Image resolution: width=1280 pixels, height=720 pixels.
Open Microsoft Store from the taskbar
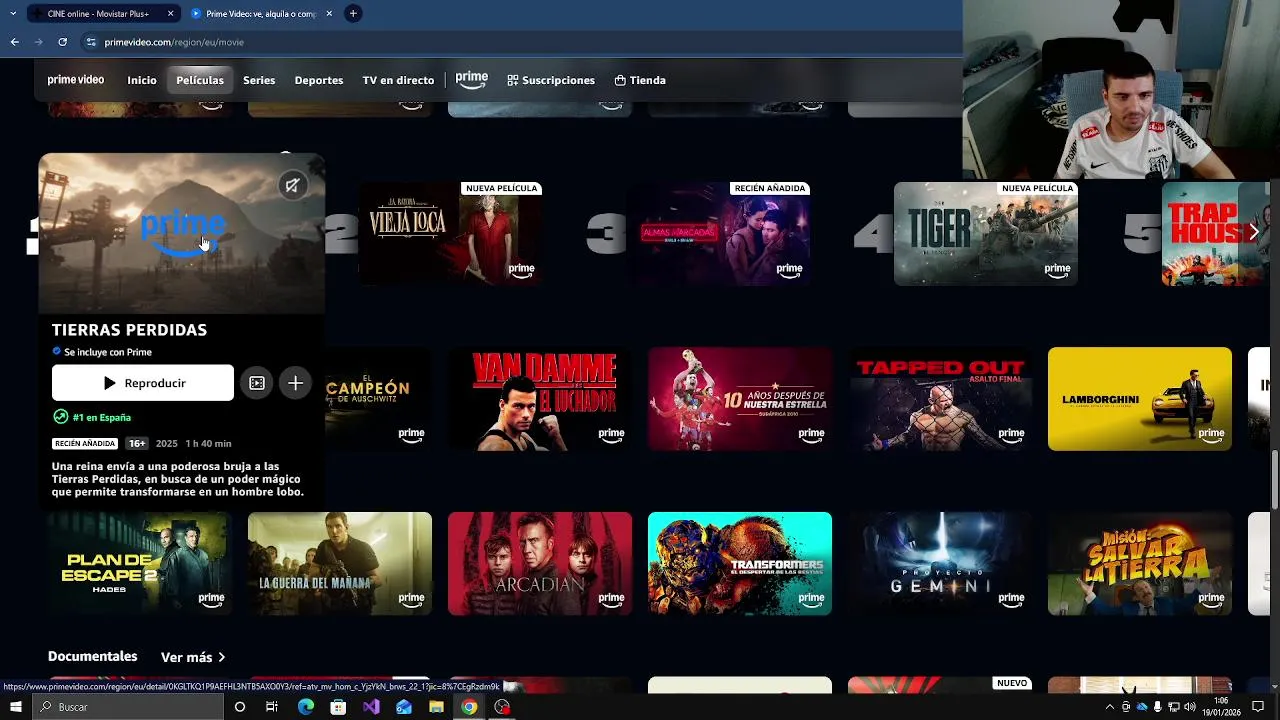click(x=338, y=707)
